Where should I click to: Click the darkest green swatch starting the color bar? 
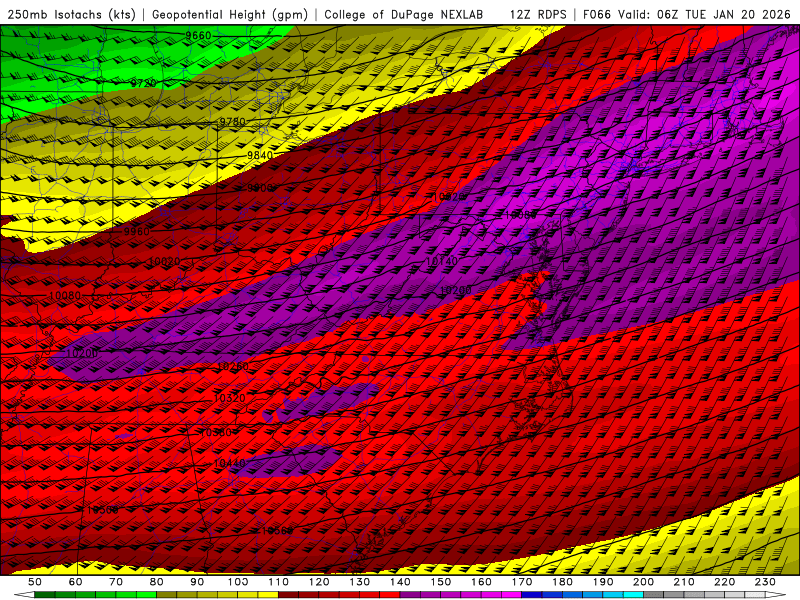[45, 595]
